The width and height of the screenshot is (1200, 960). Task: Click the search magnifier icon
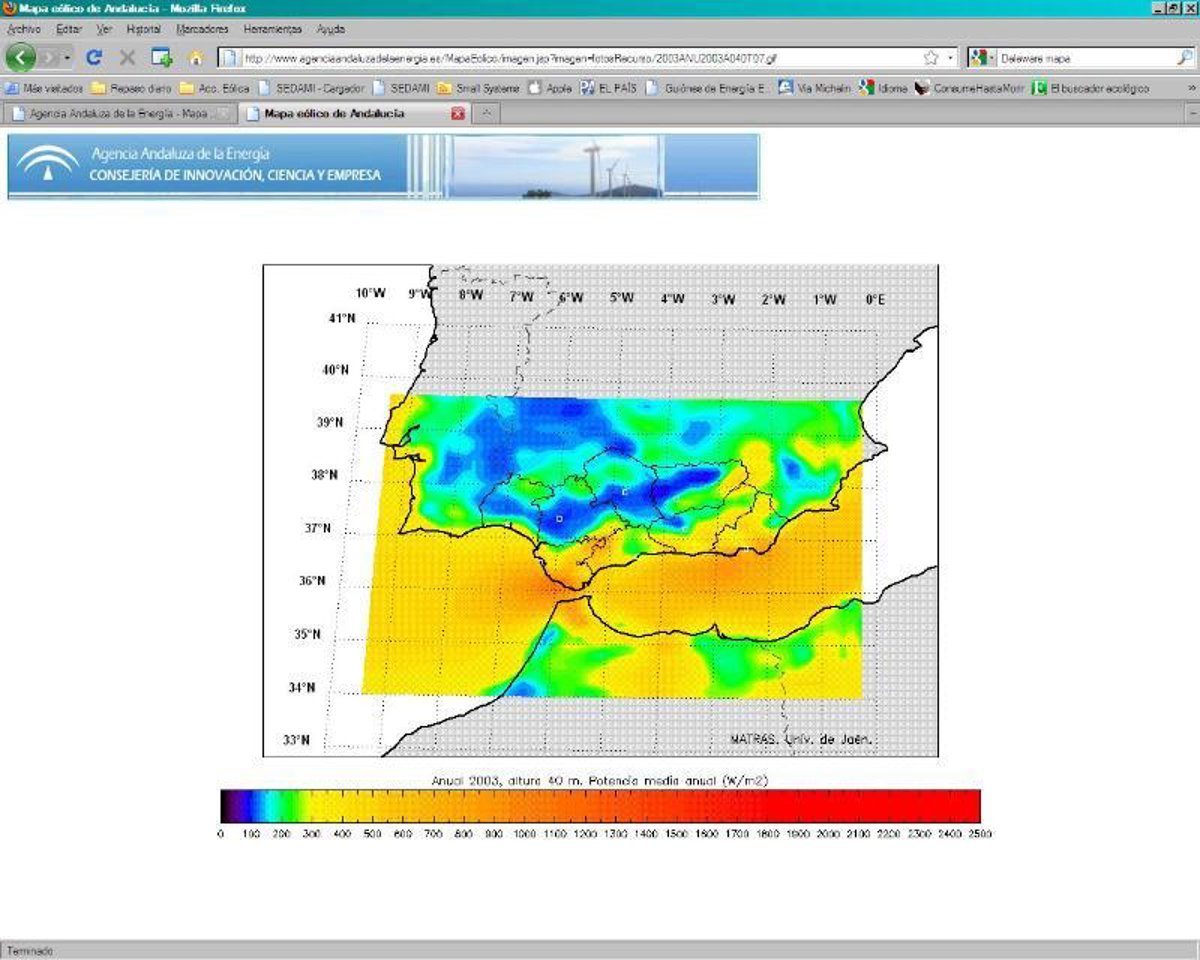click(x=1184, y=58)
